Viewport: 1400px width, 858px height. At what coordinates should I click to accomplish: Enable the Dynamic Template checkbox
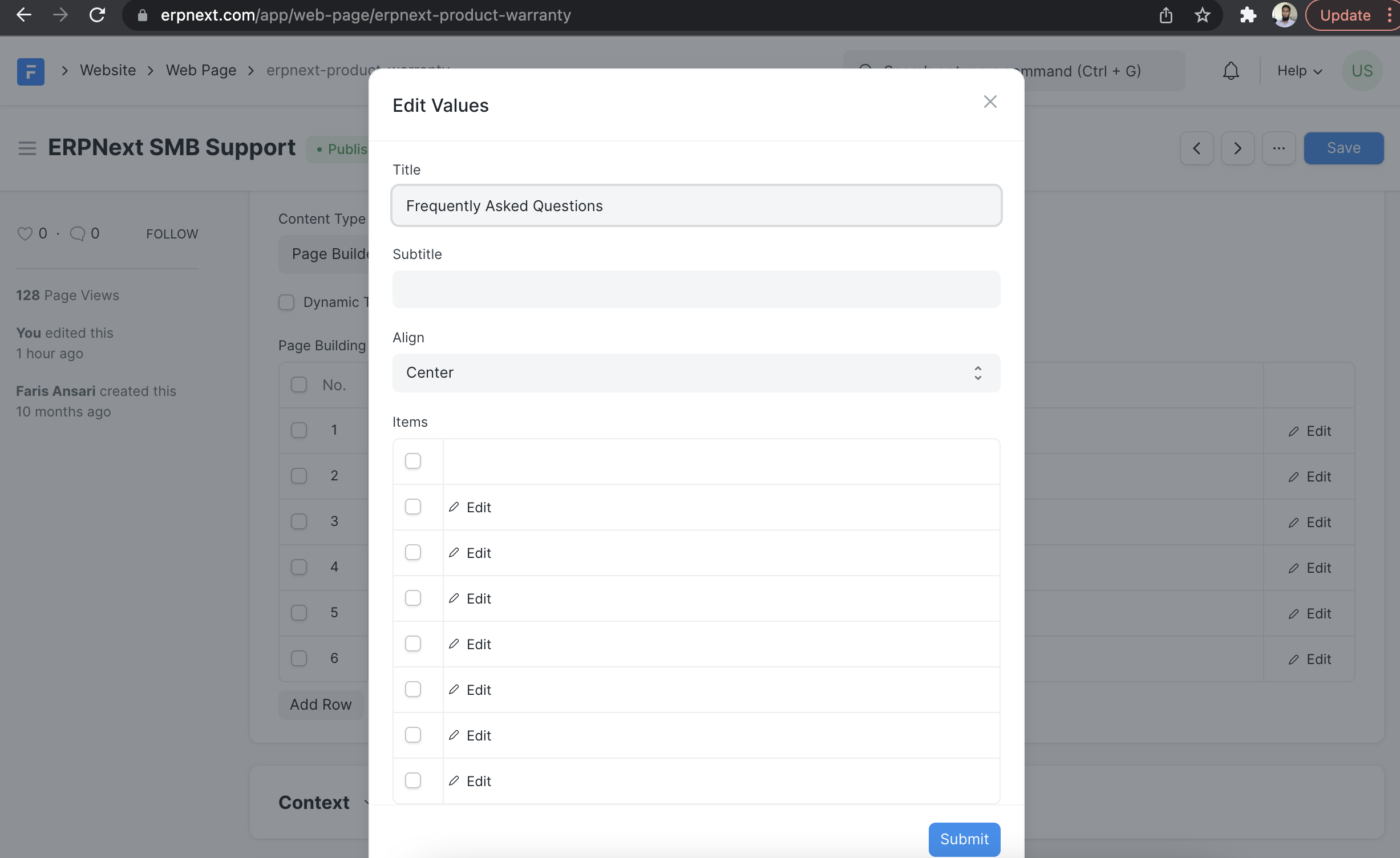click(286, 302)
